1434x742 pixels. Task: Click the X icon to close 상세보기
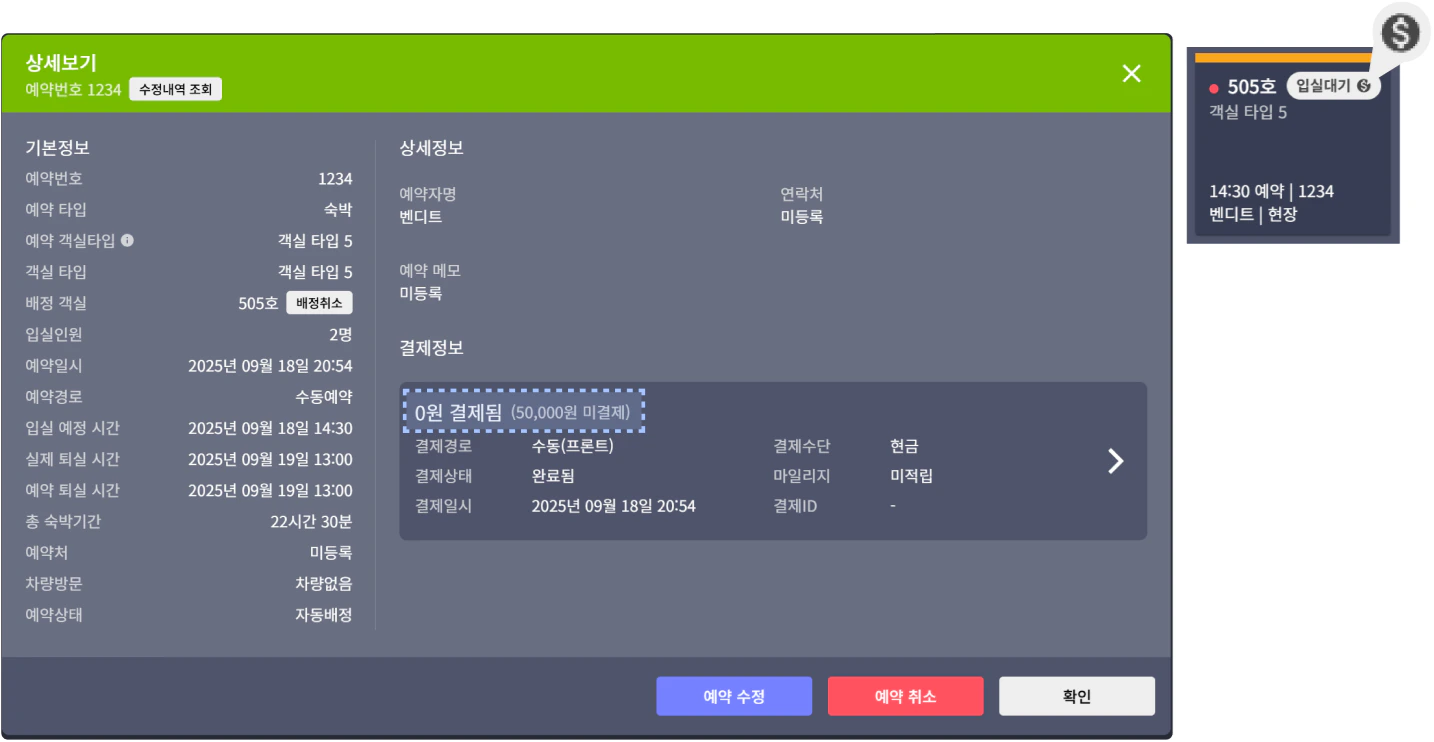tap(1131, 74)
